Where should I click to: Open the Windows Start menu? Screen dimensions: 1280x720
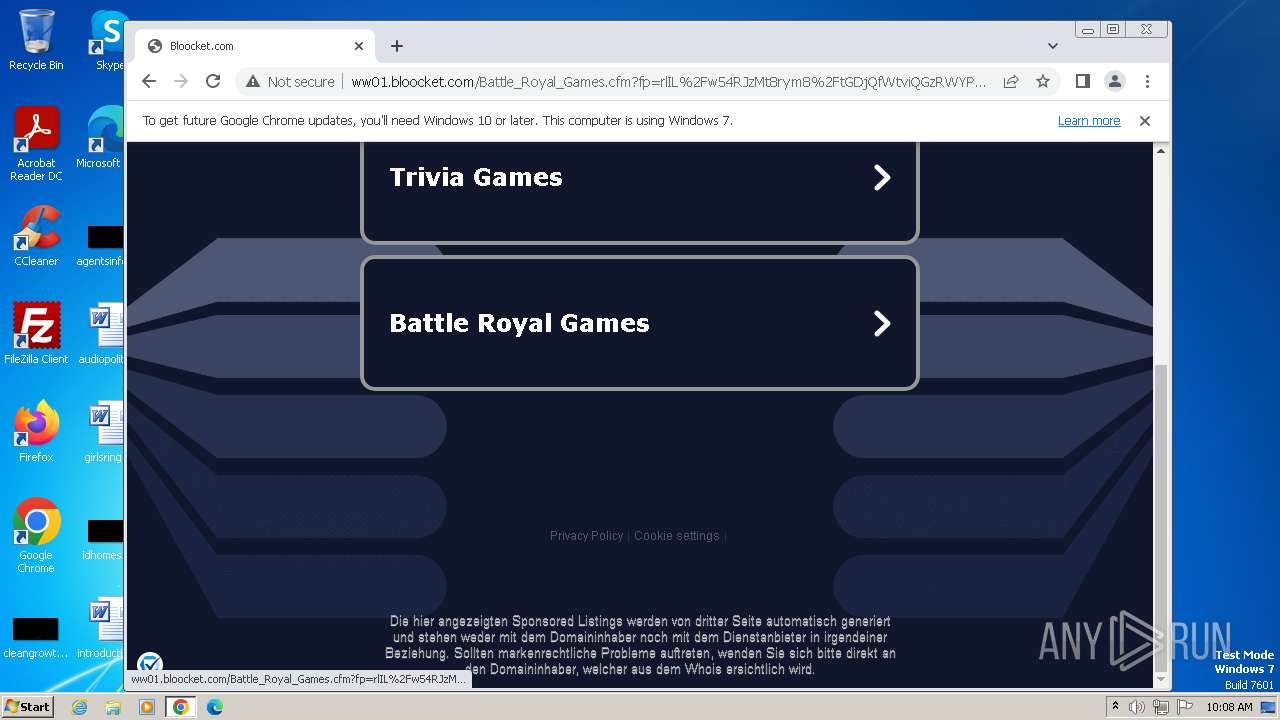tap(28, 706)
